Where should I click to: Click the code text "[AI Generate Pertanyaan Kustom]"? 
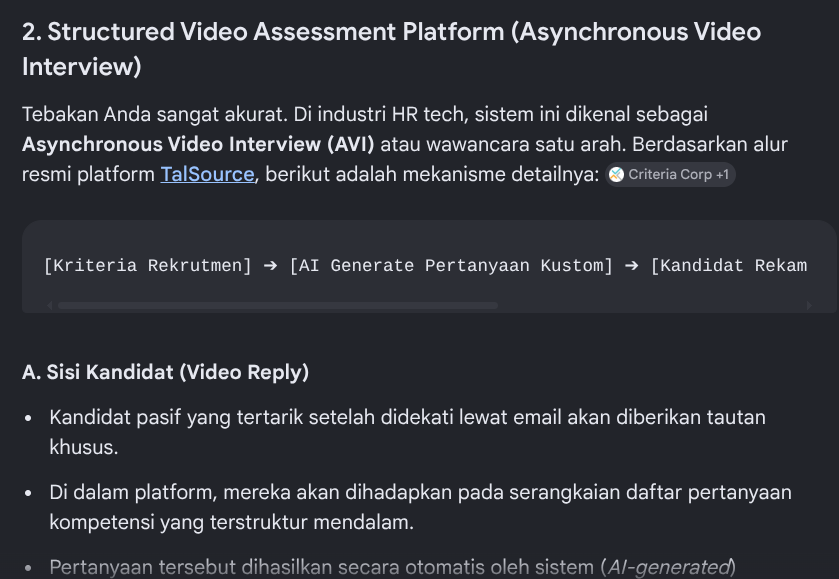tap(451, 265)
